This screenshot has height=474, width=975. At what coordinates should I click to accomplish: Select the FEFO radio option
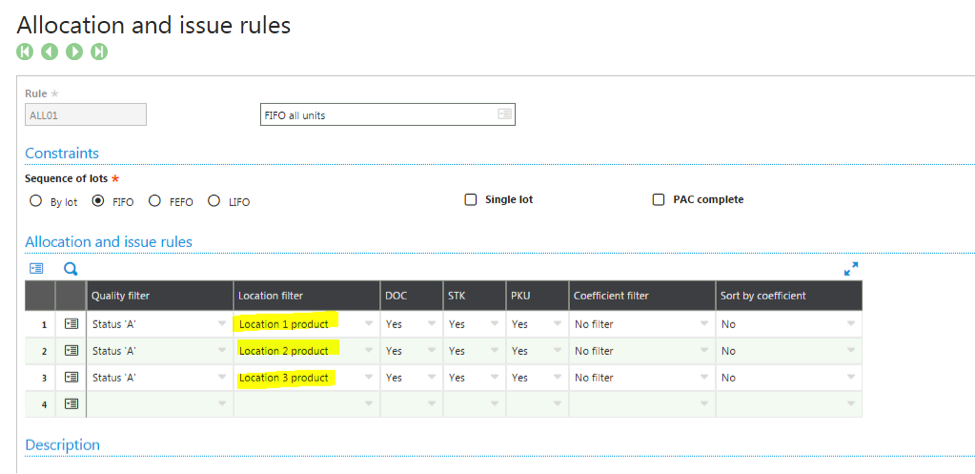[155, 201]
